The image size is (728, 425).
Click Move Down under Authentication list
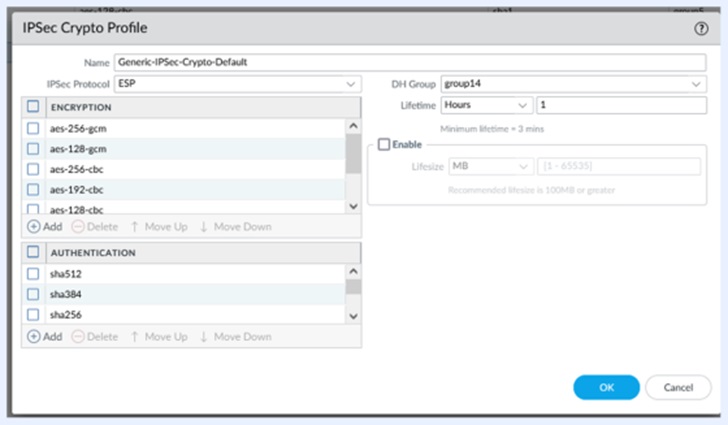tap(235, 337)
